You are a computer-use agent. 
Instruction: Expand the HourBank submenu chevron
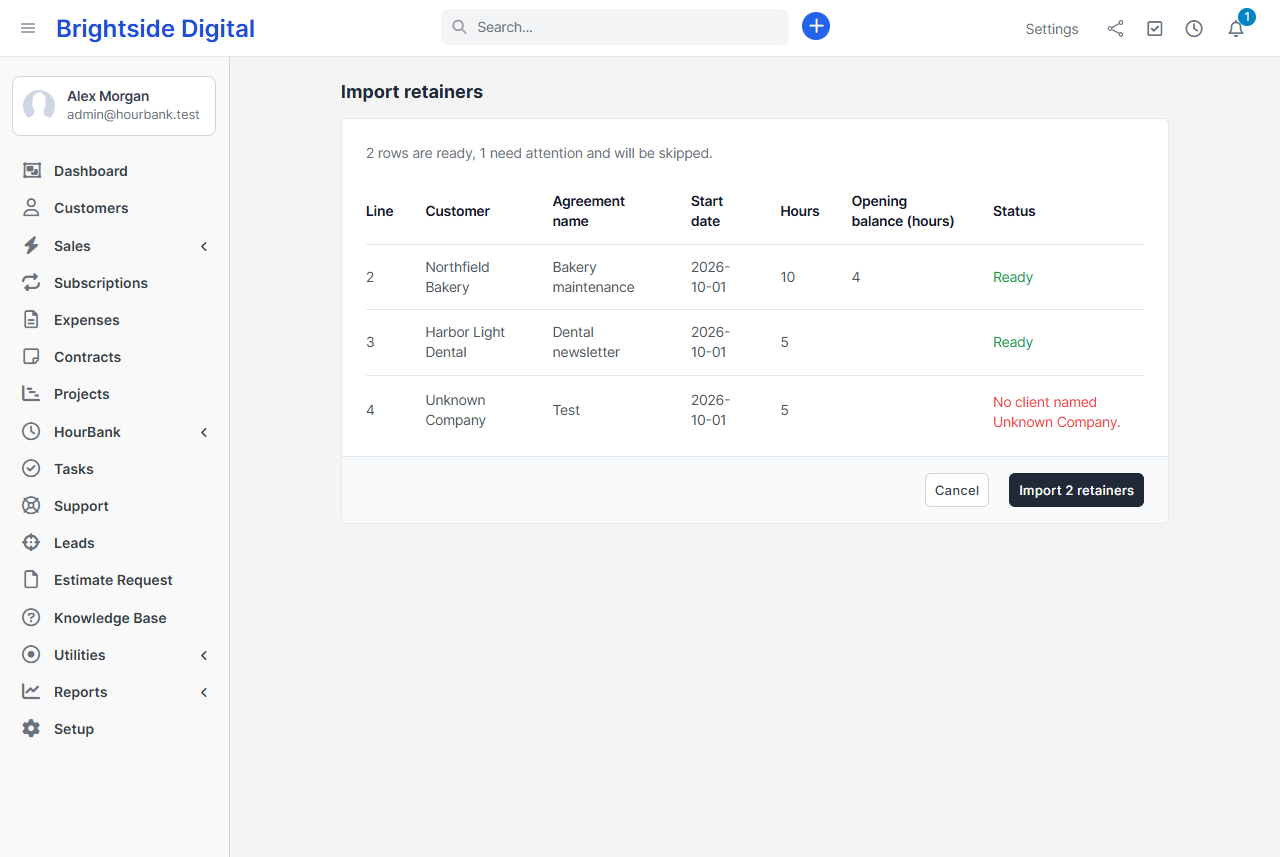point(204,432)
